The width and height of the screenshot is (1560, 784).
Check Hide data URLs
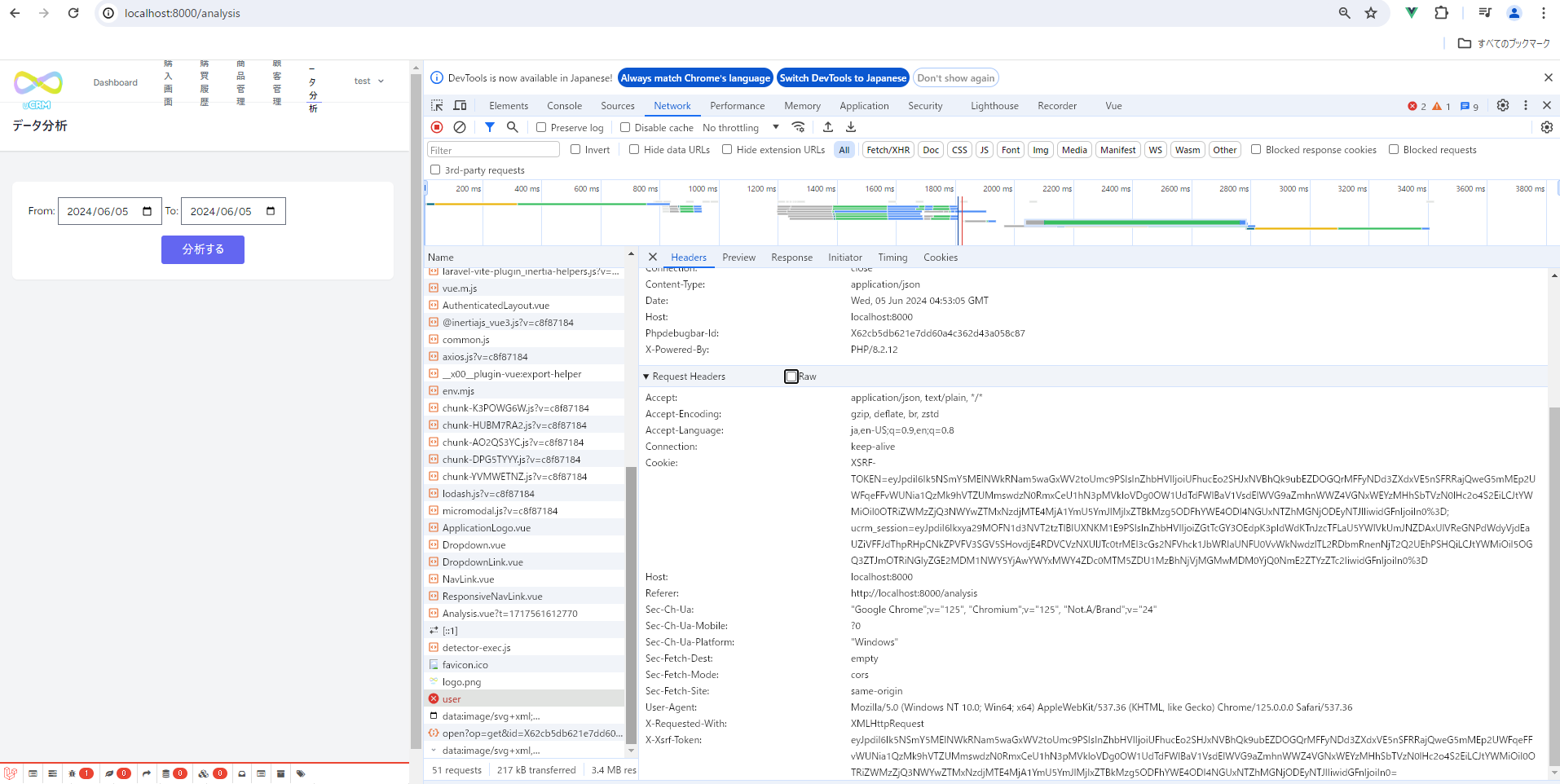pyautogui.click(x=634, y=149)
